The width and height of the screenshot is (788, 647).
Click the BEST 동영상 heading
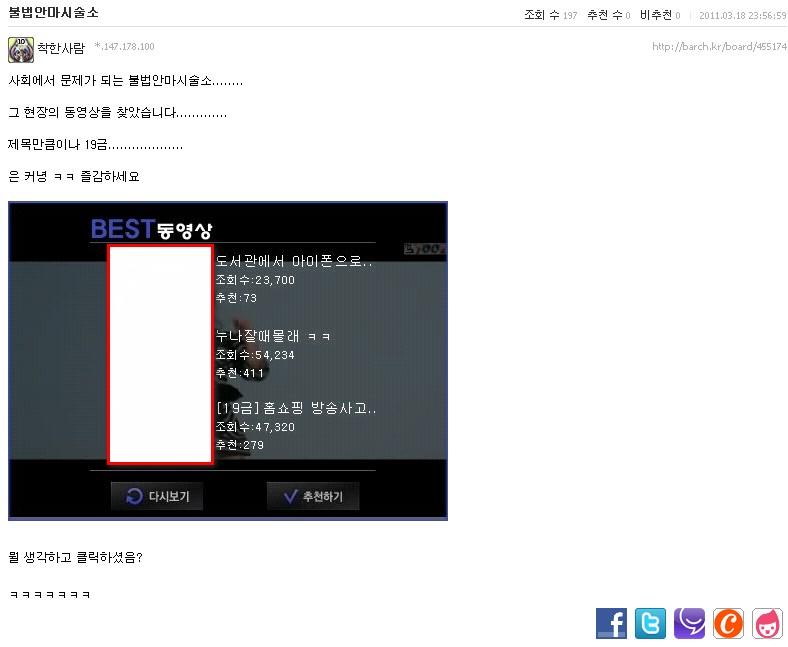[x=151, y=229]
